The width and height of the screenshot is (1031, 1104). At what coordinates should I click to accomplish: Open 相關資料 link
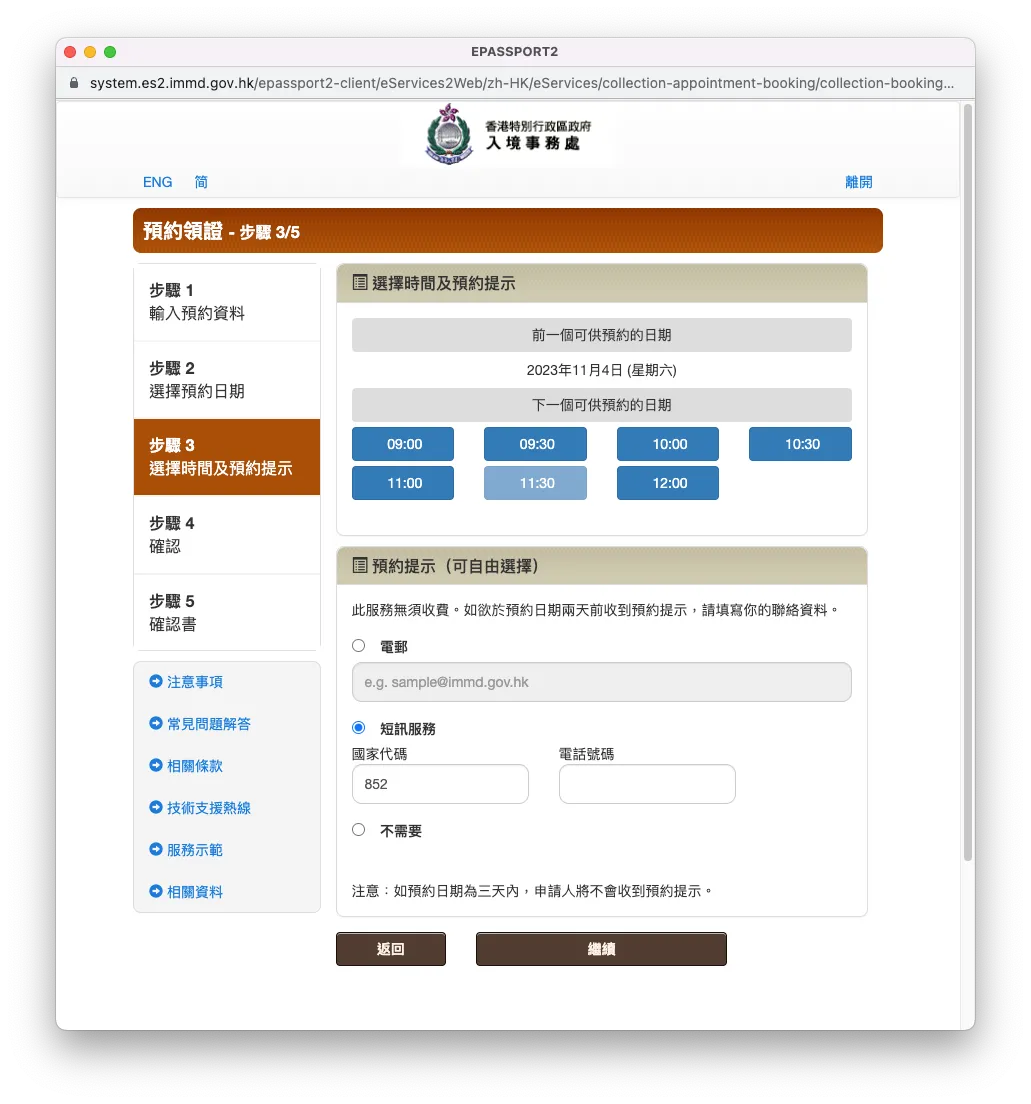tap(195, 892)
